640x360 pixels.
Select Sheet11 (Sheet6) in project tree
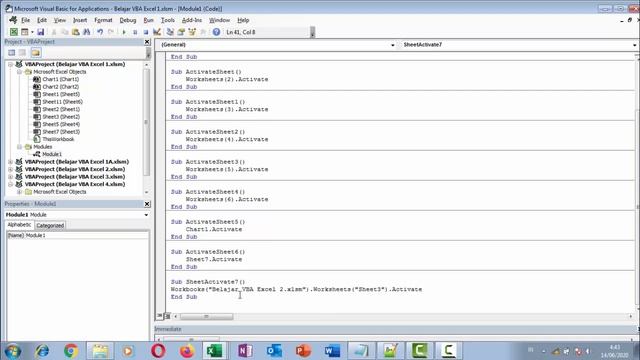coord(62,102)
